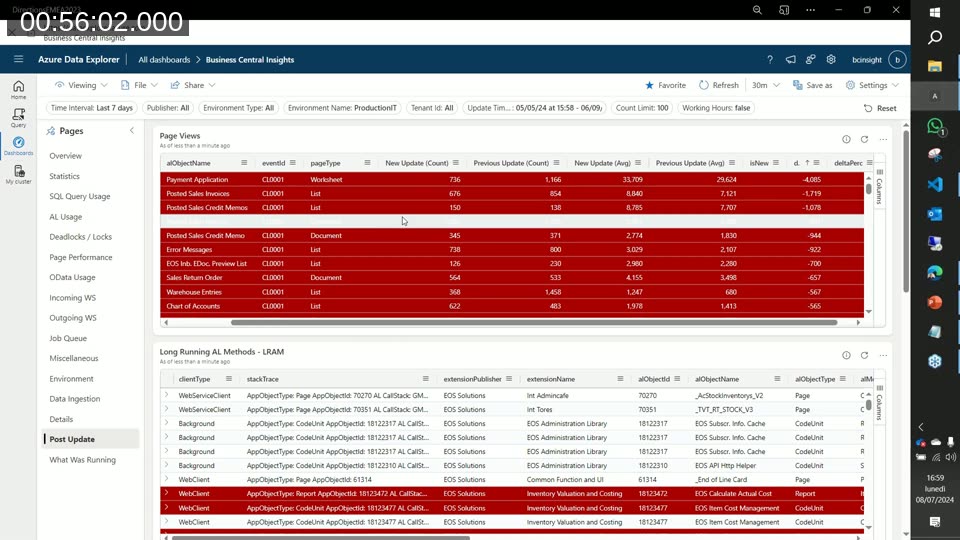Open pageType column menu

367,163
